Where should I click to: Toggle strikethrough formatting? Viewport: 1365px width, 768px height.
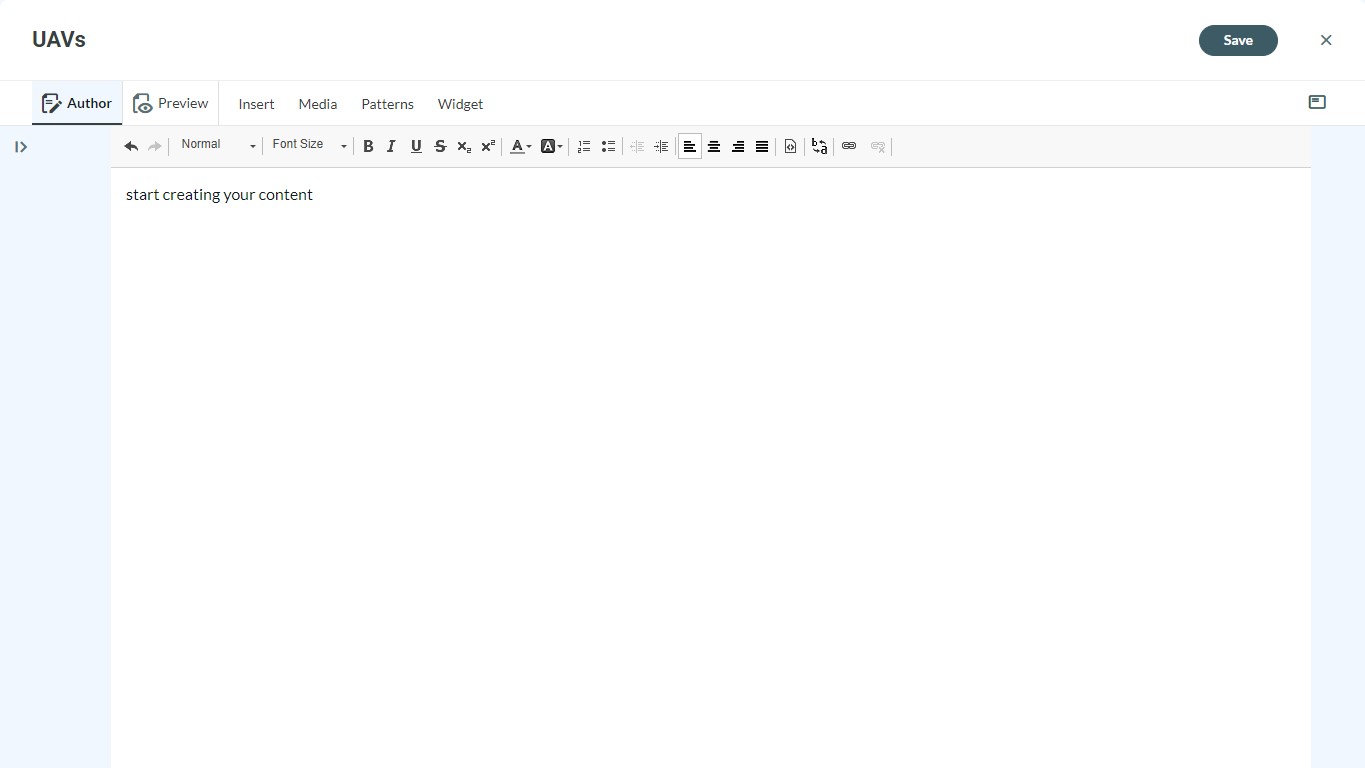tap(440, 146)
